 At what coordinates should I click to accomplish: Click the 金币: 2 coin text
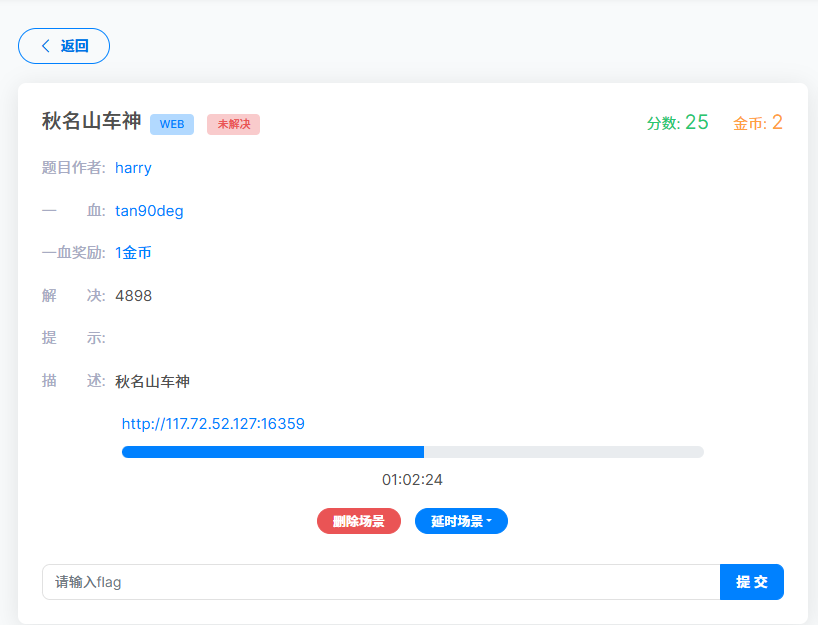coord(758,123)
